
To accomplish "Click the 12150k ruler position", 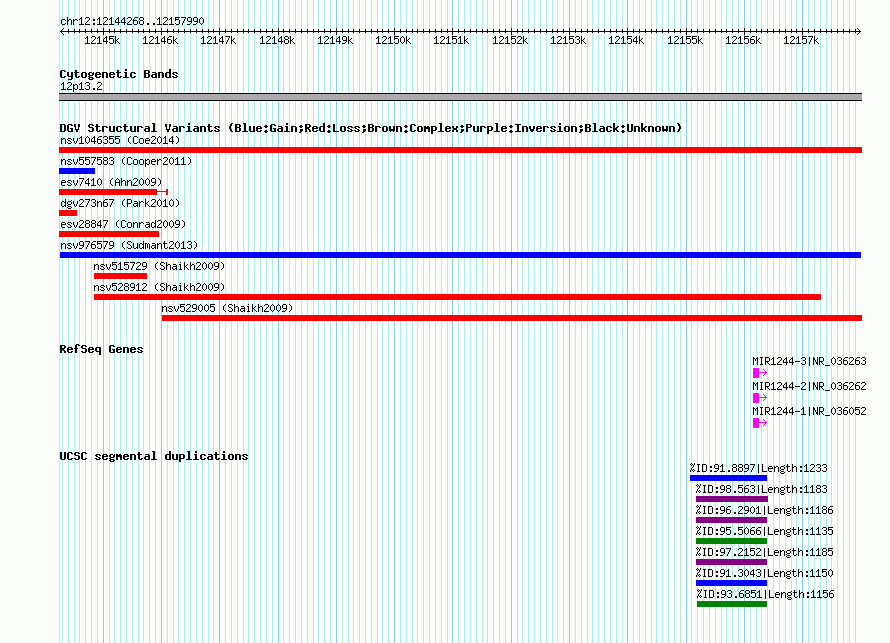I will [x=393, y=40].
